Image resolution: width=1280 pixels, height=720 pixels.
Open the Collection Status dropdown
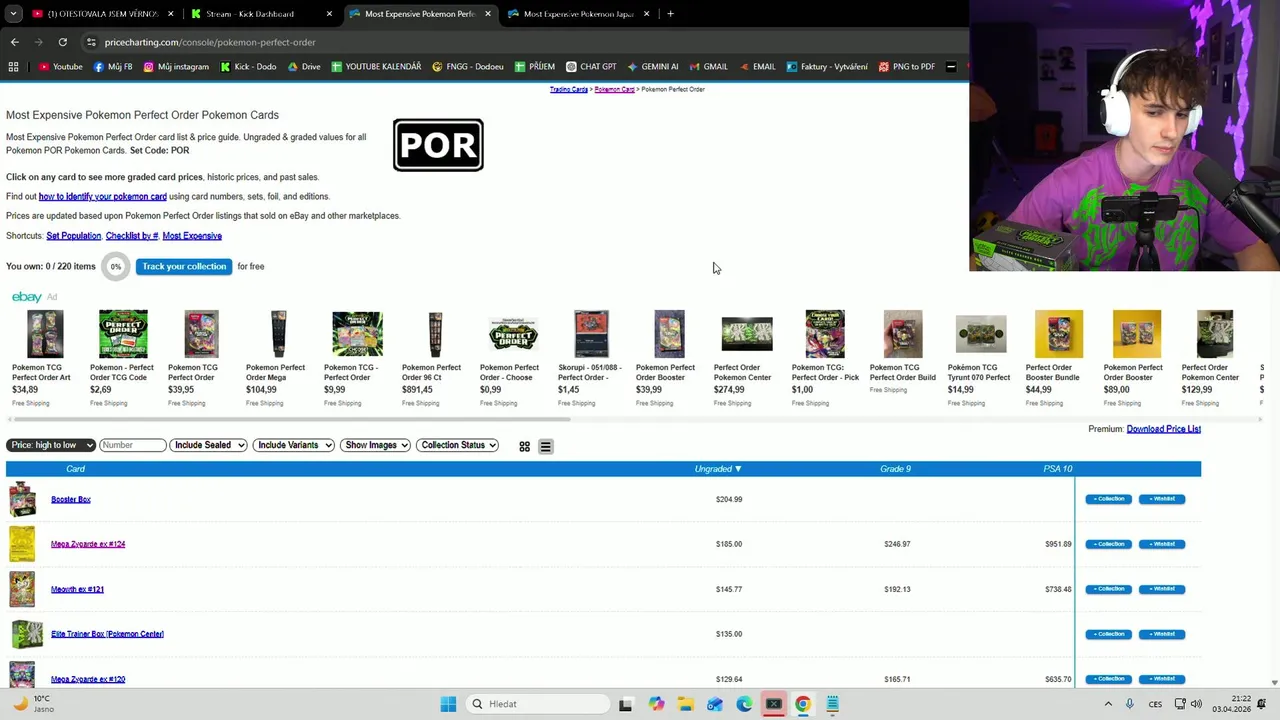(457, 445)
